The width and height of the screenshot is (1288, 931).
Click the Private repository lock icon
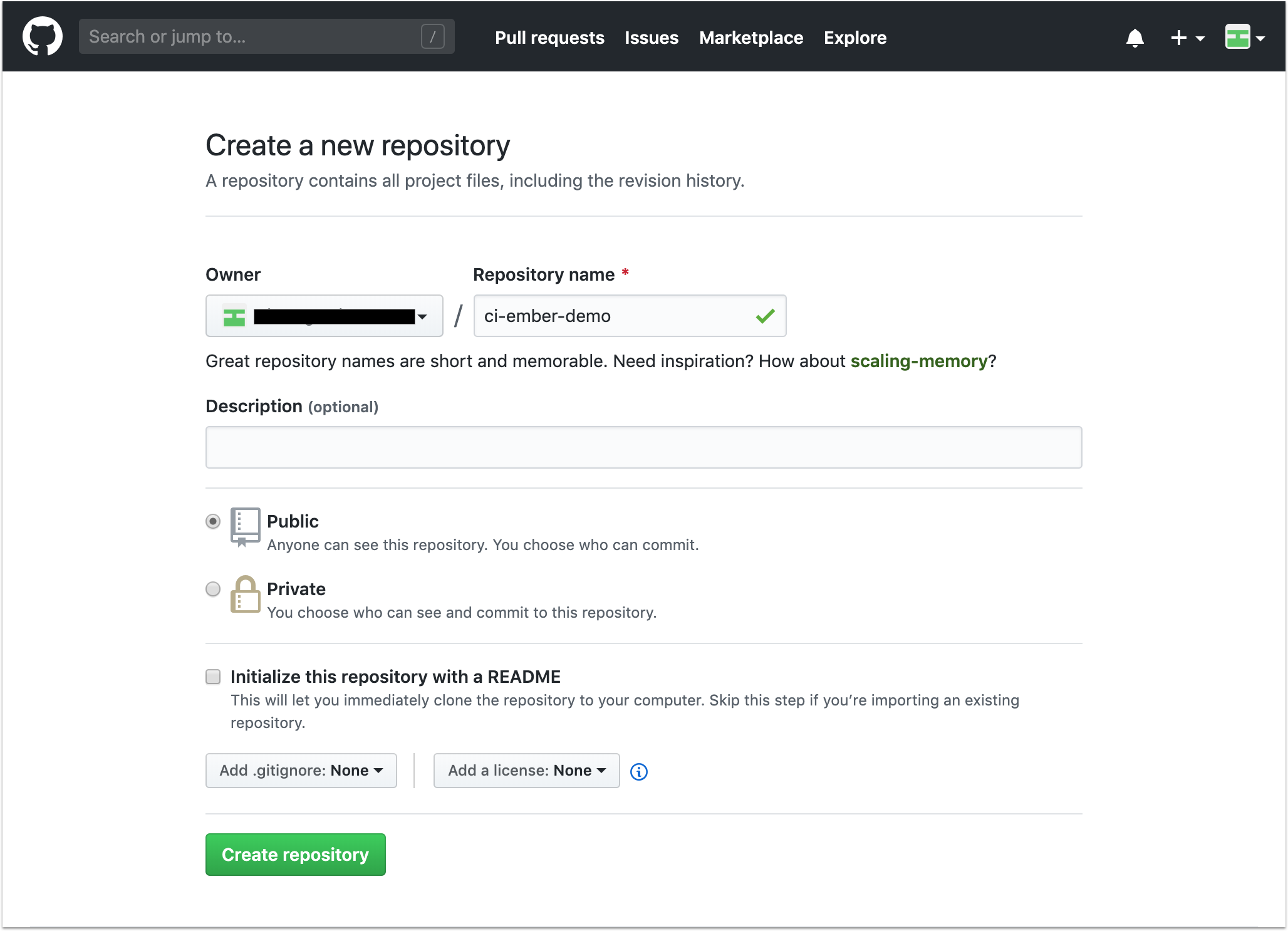click(x=245, y=594)
